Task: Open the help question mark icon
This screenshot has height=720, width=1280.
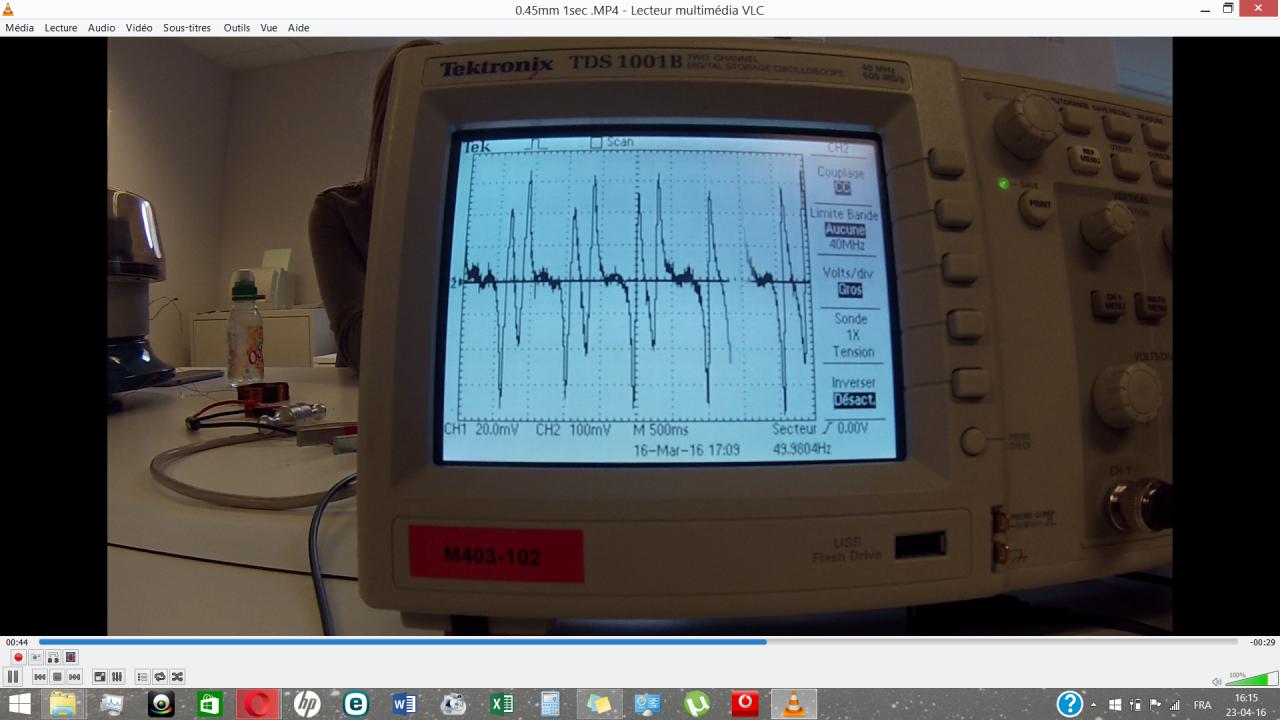Action: pos(1070,704)
